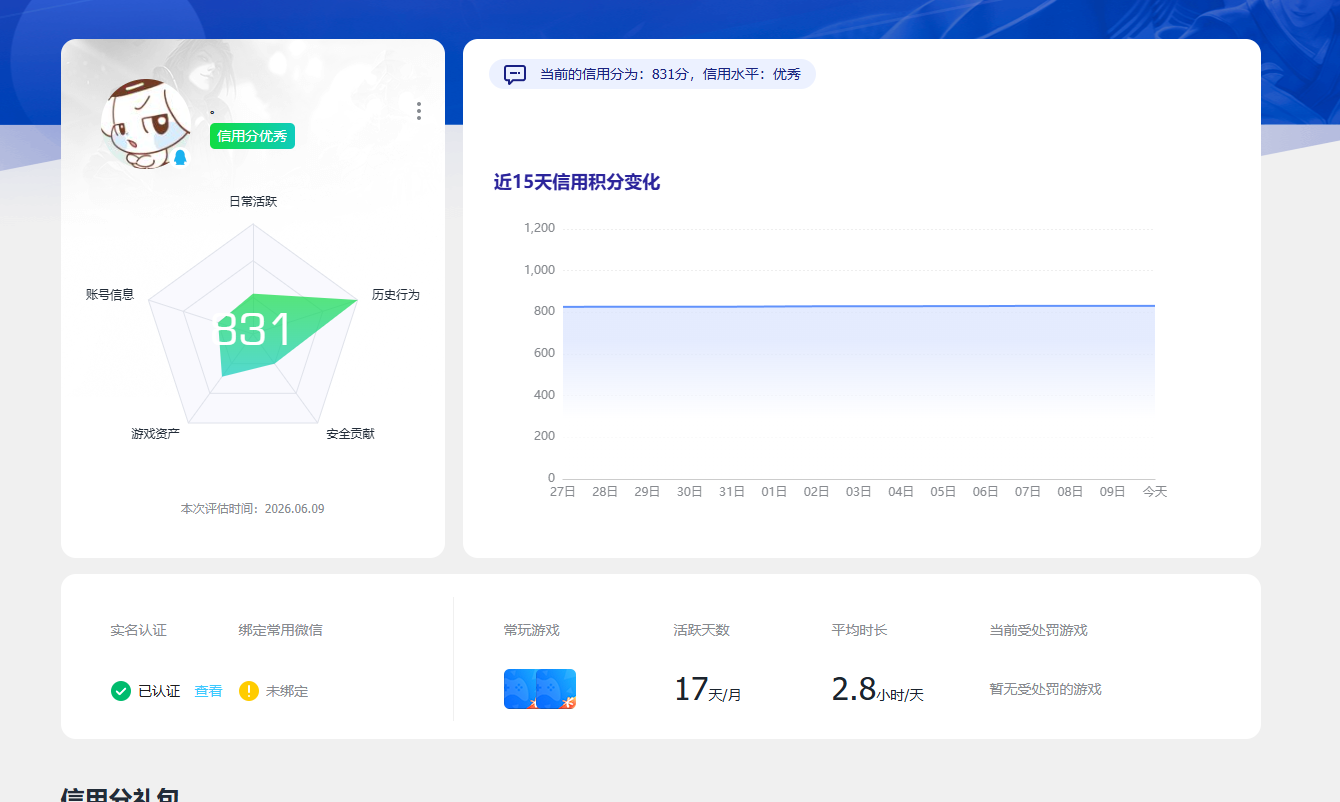Click the 暂无受处罚的游戏 text
Viewport: 1340px width, 802px height.
(x=1045, y=689)
